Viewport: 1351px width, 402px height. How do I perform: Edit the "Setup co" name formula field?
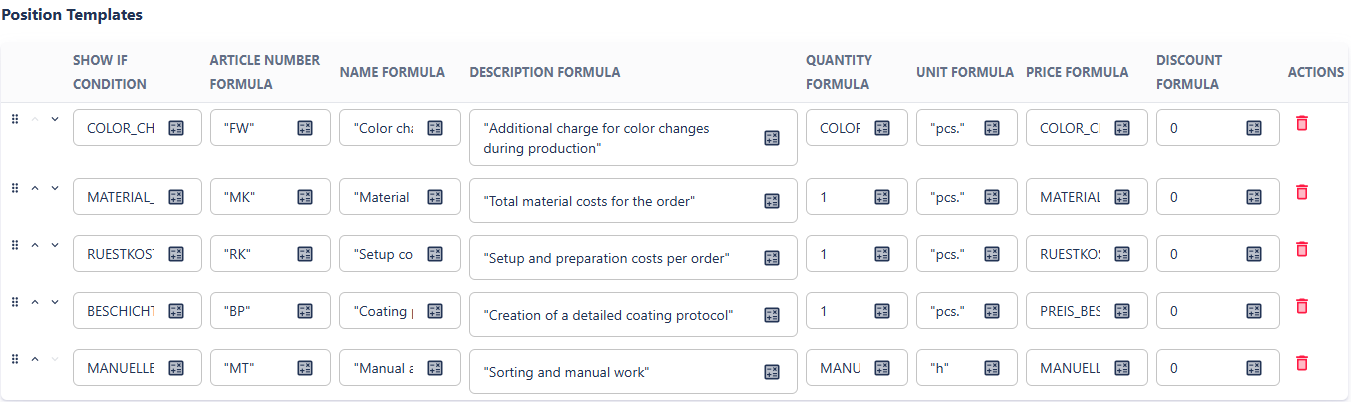(383, 255)
